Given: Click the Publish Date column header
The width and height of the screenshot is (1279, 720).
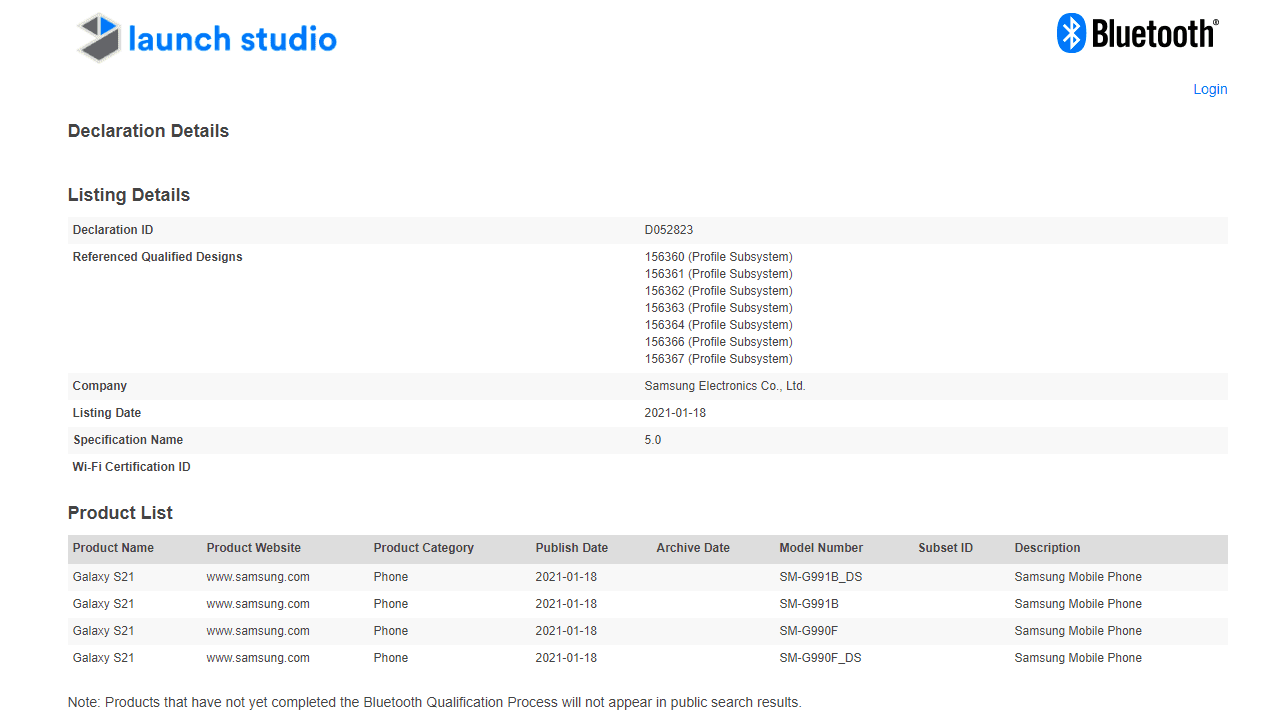Looking at the screenshot, I should (572, 548).
